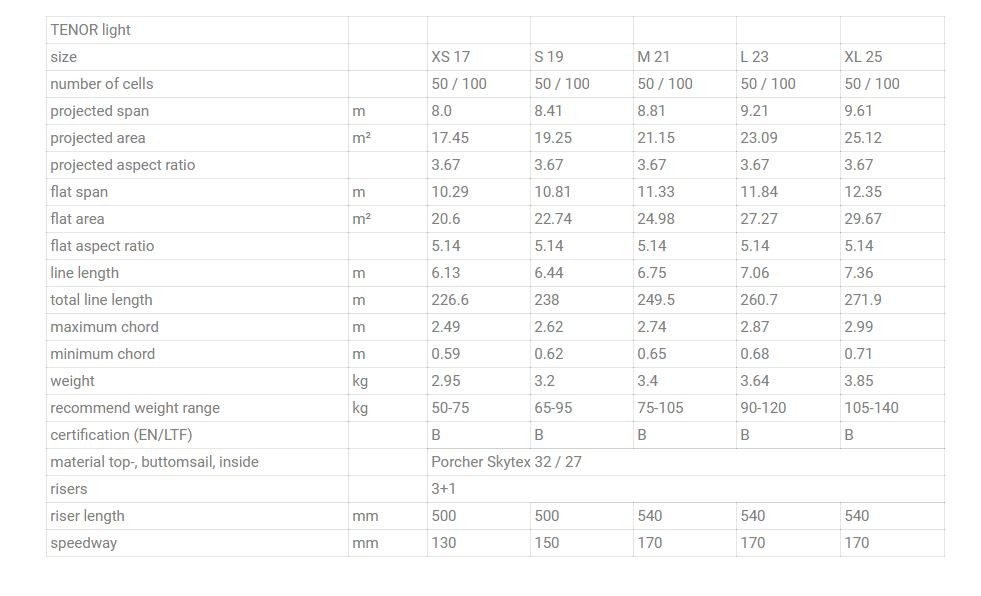Viewport: 981px width, 596px height.
Task: Click the speedway value 130
Action: pos(444,543)
